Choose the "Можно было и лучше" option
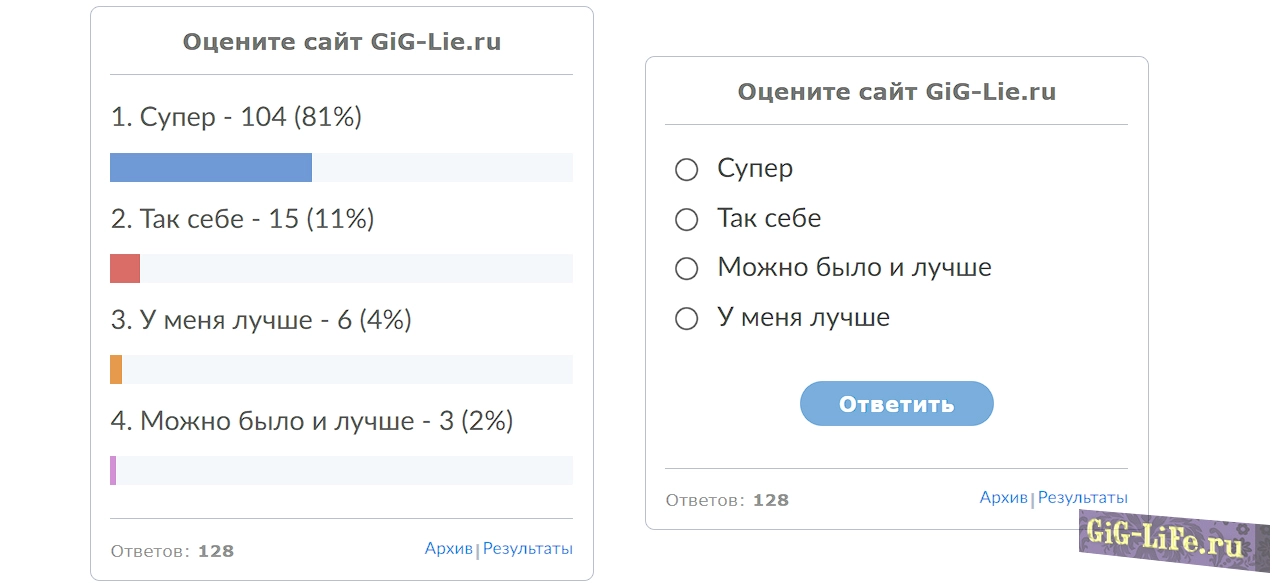The height and width of the screenshot is (583, 1280). (x=686, y=268)
